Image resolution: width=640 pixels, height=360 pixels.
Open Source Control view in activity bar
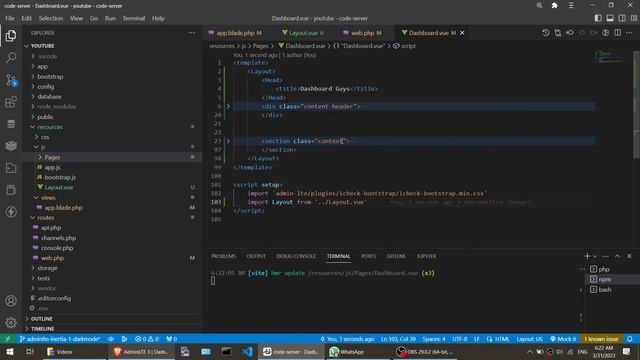tap(11, 80)
